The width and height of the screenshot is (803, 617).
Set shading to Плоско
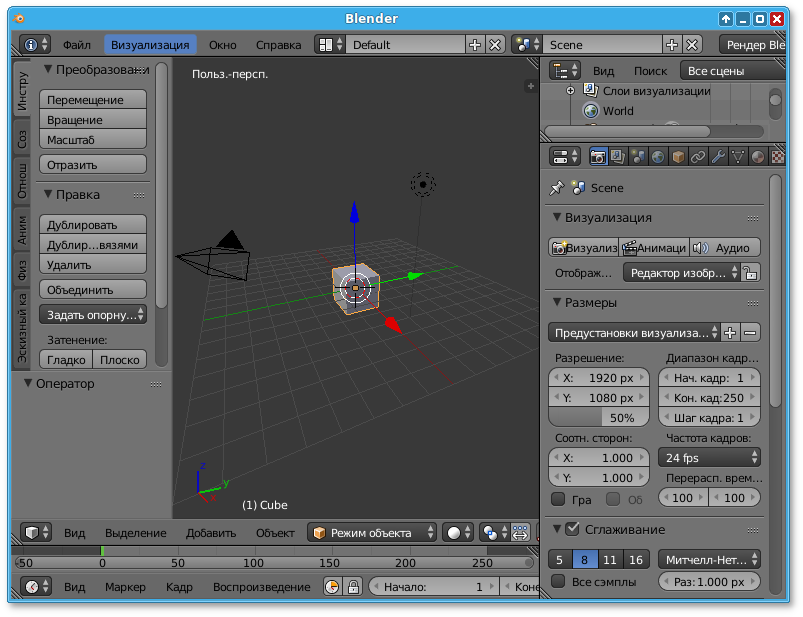[x=119, y=359]
